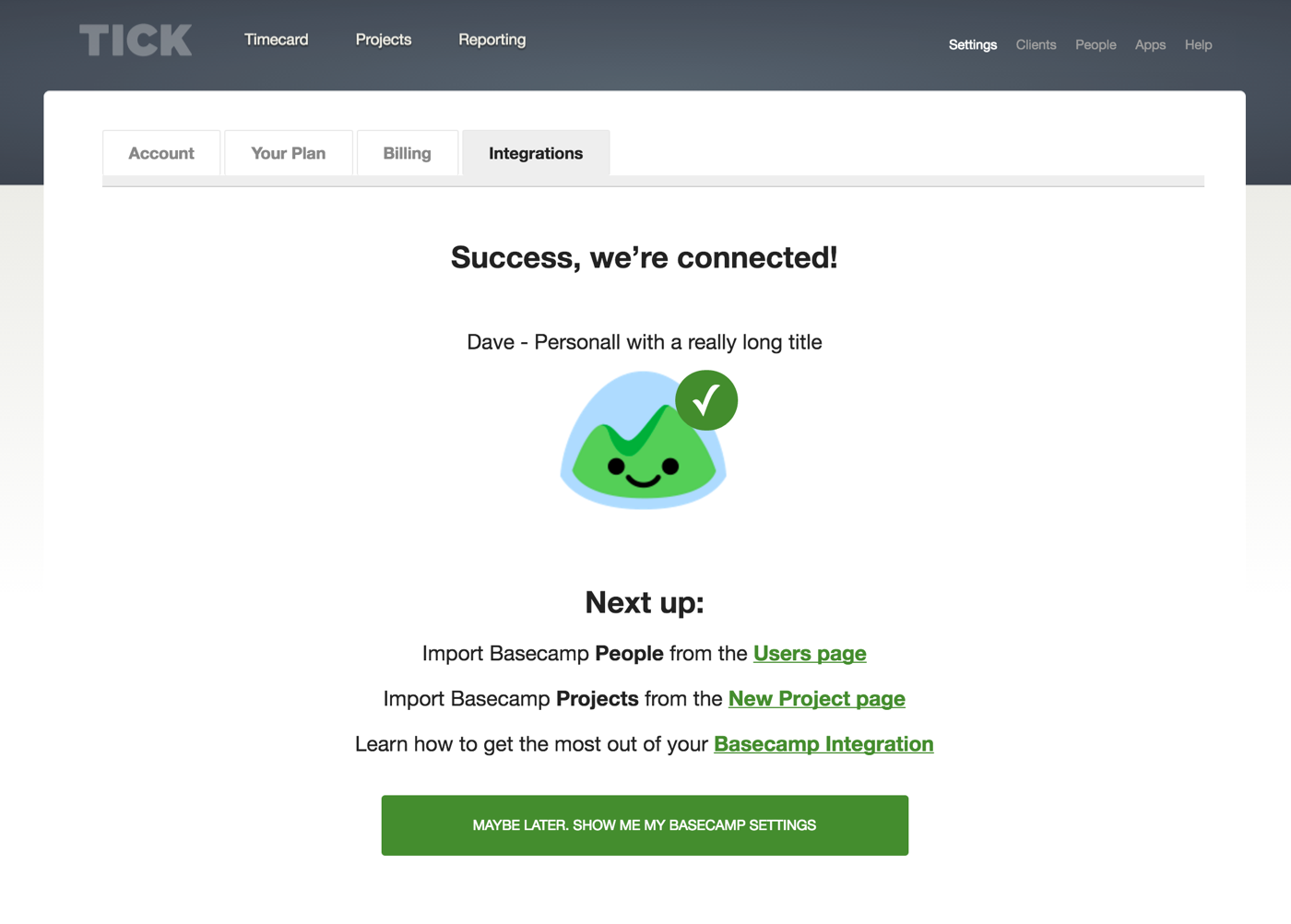
Task: Switch to the Your Plan tab
Action: [x=289, y=152]
